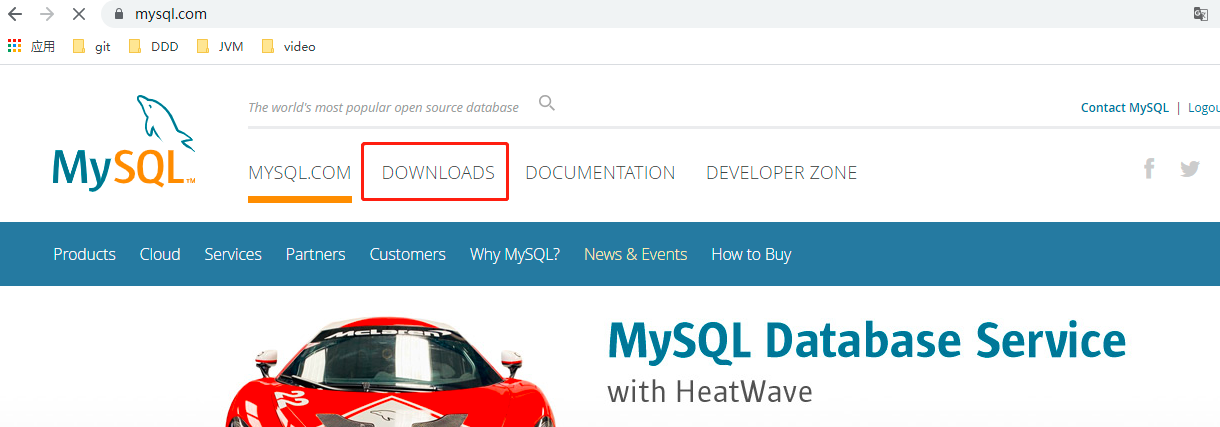The width and height of the screenshot is (1220, 427).
Task: Open the Products menu
Action: 84,254
